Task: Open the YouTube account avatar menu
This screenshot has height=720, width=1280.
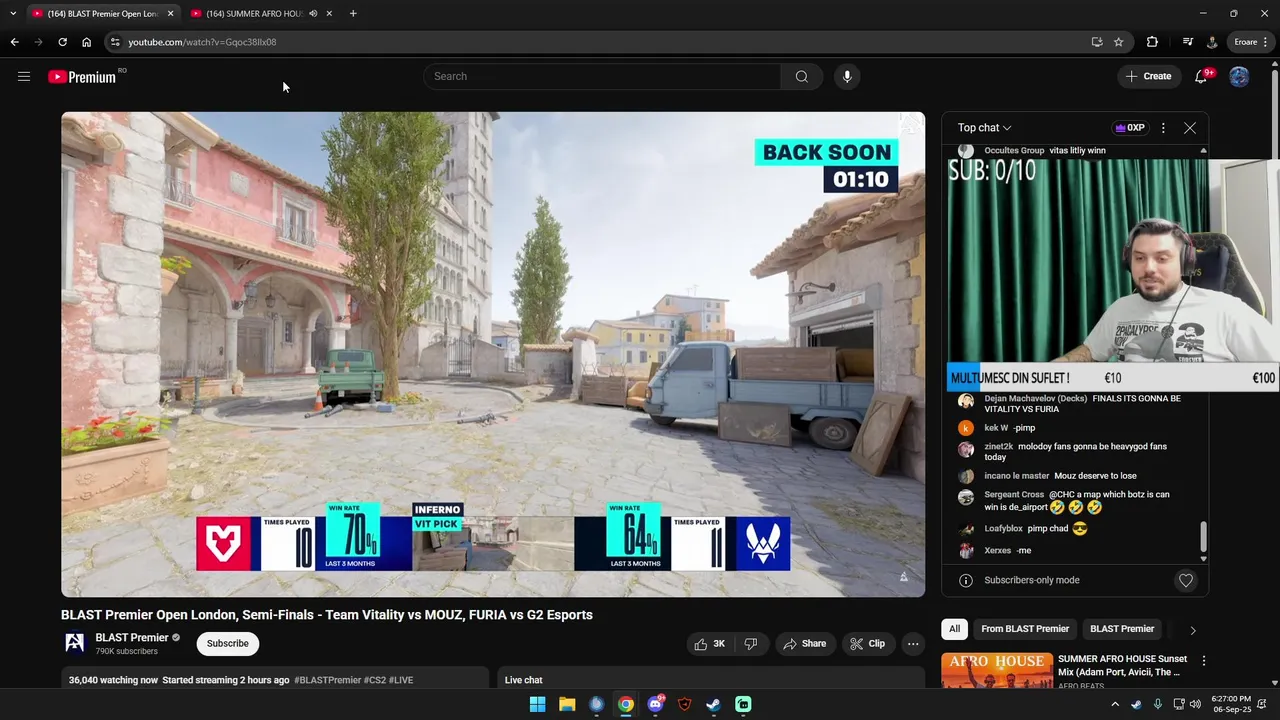Action: [1239, 77]
